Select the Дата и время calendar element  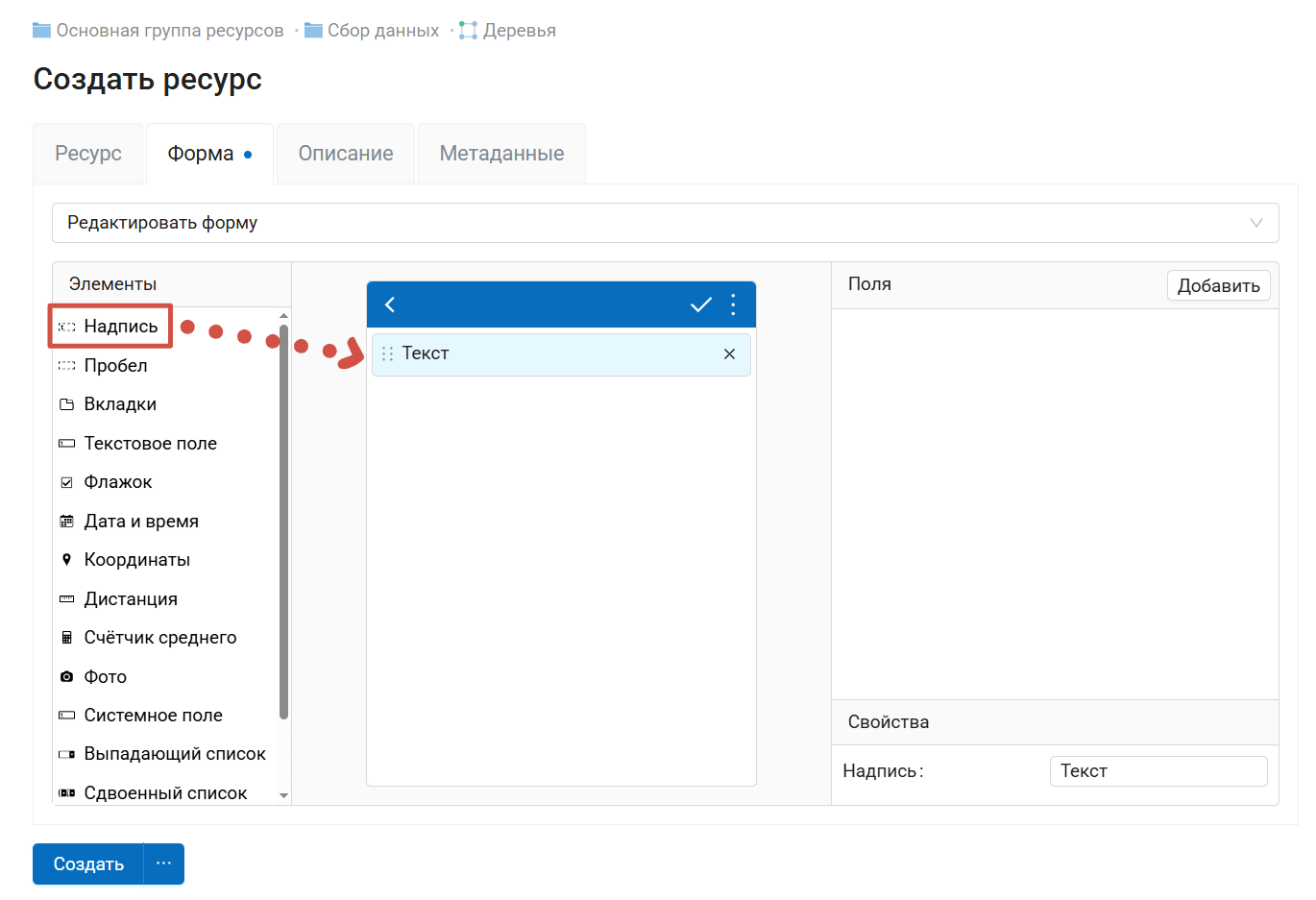tap(140, 522)
